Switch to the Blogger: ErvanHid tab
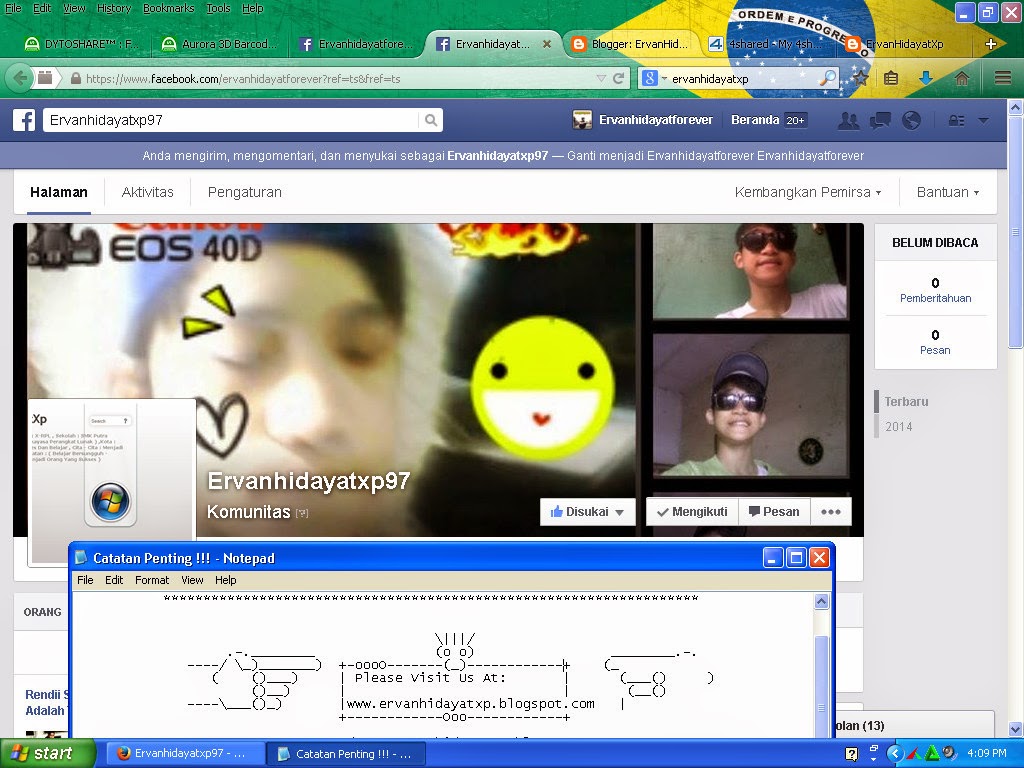 click(x=630, y=44)
